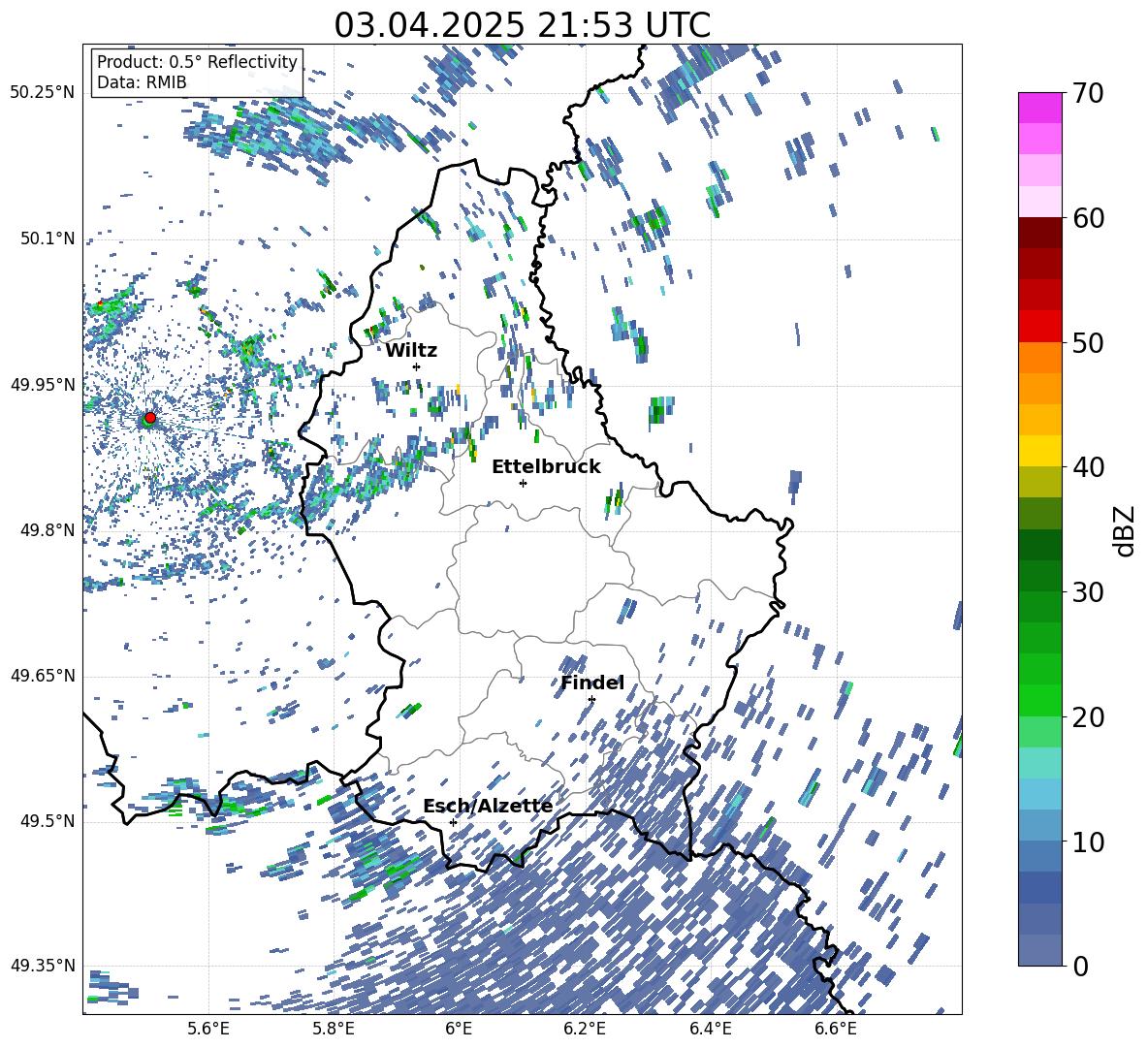Click the 50.1°N latitude label
Screen dimensions: 1148x1048
[47, 238]
